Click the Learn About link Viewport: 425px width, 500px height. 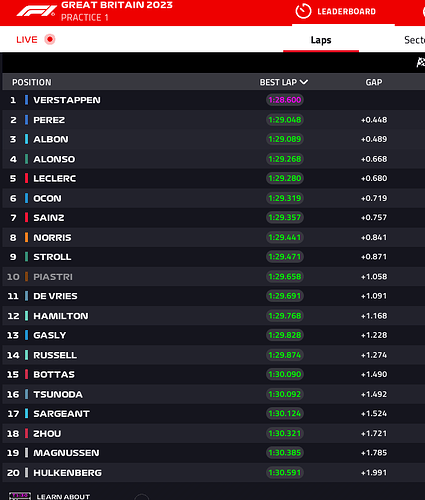tap(63, 496)
